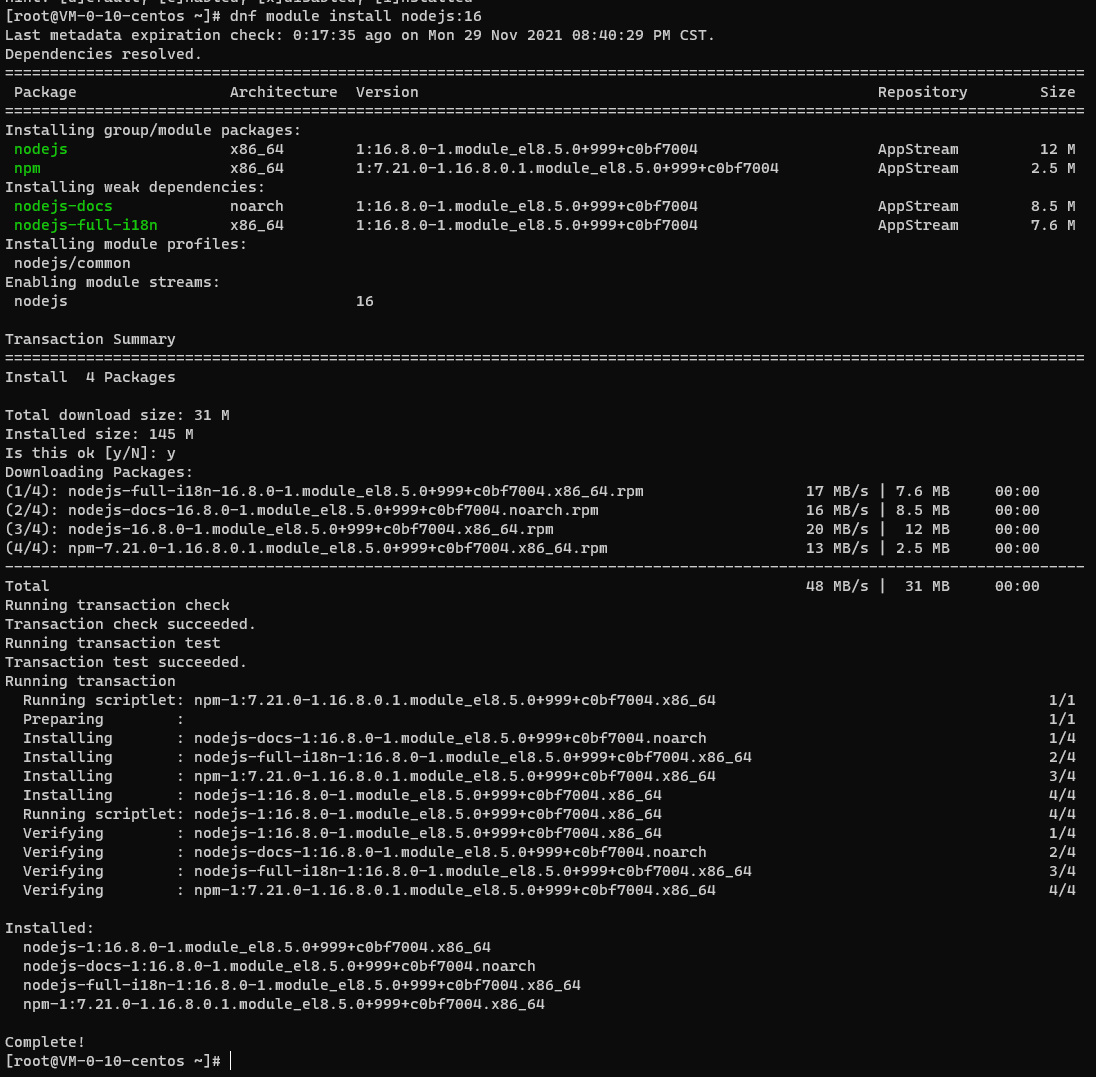Click the 'Downloading Packages:' line
Viewport: 1096px width, 1077px height.
99,472
